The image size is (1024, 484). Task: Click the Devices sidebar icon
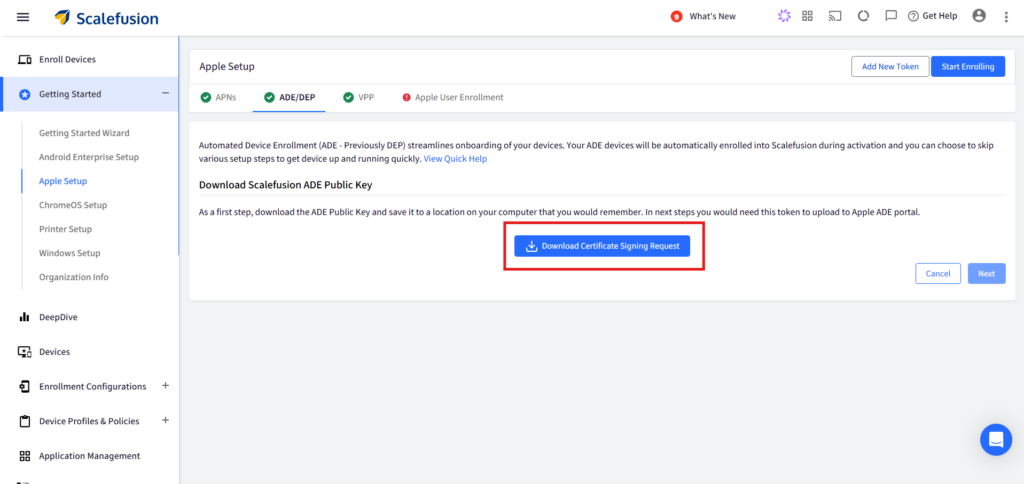[25, 351]
